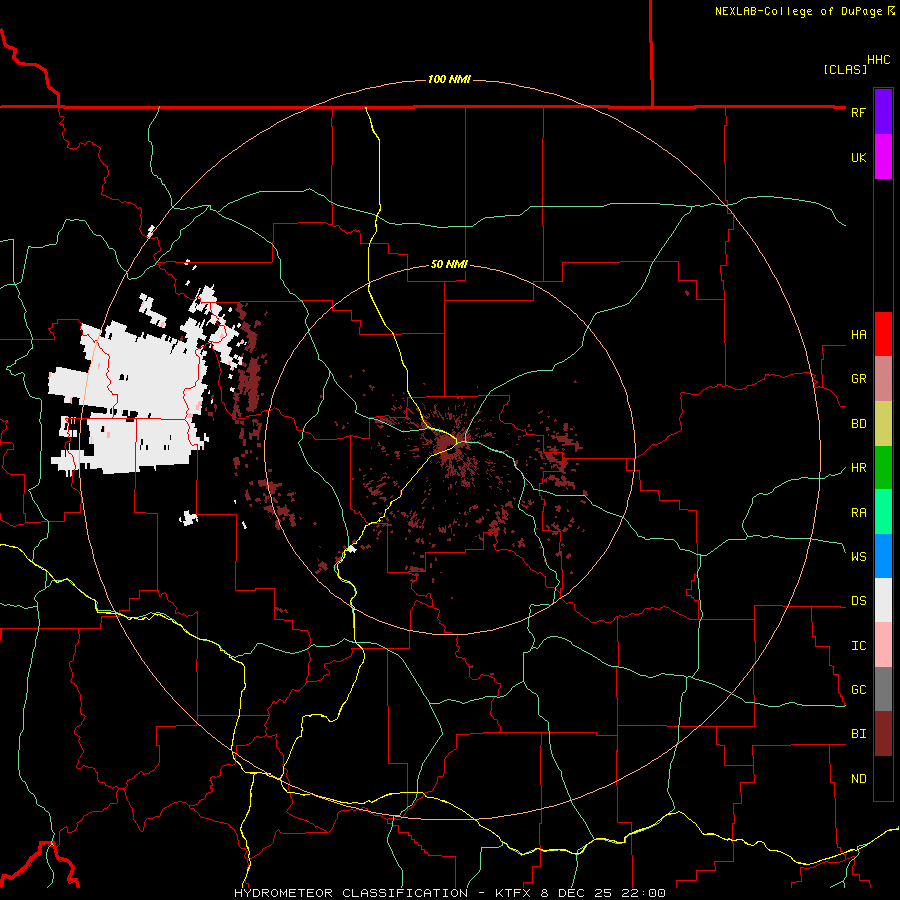Click the HR legend label
900x900 pixels.
[x=858, y=468]
